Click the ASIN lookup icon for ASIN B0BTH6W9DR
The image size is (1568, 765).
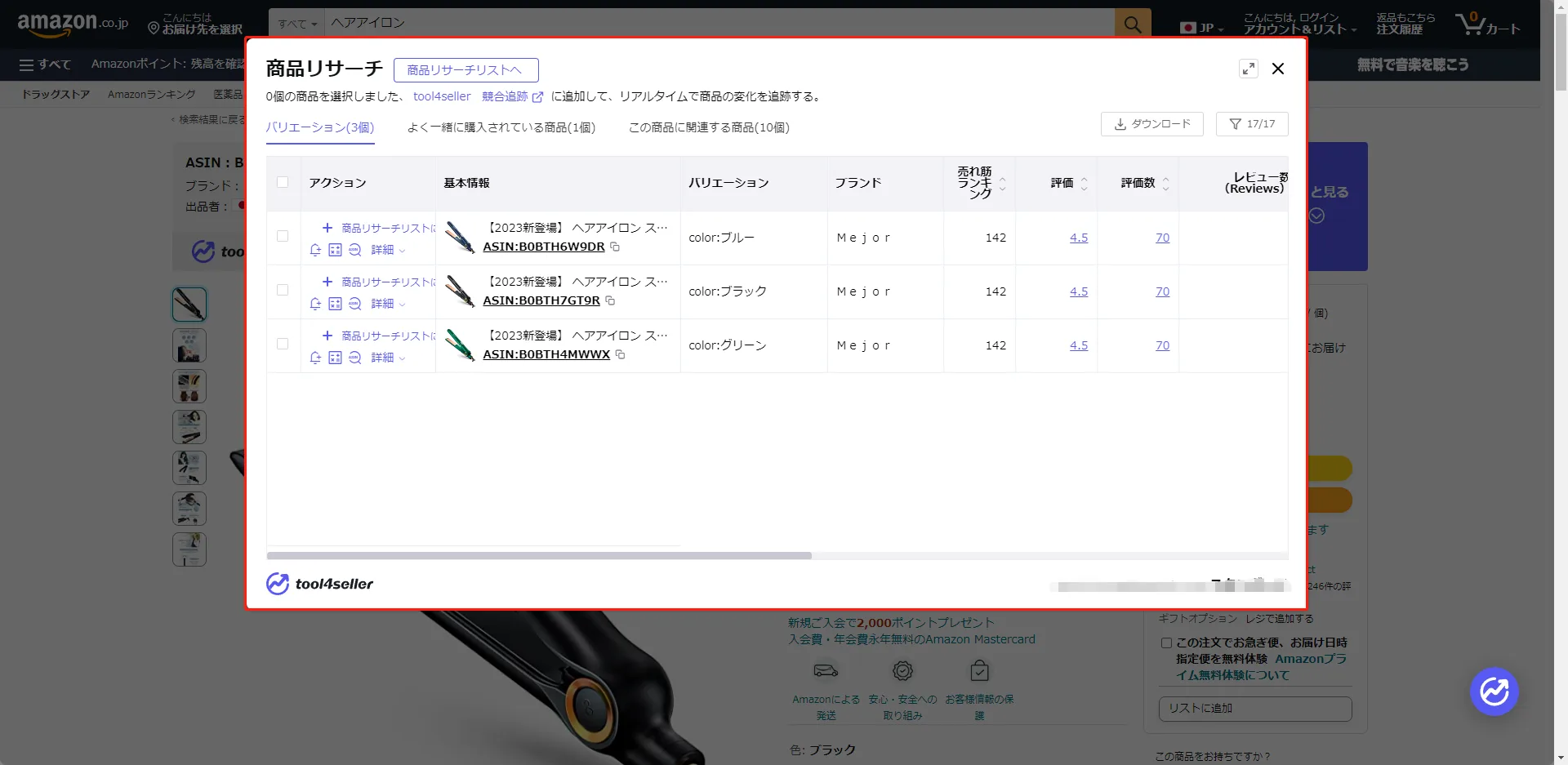(x=354, y=250)
